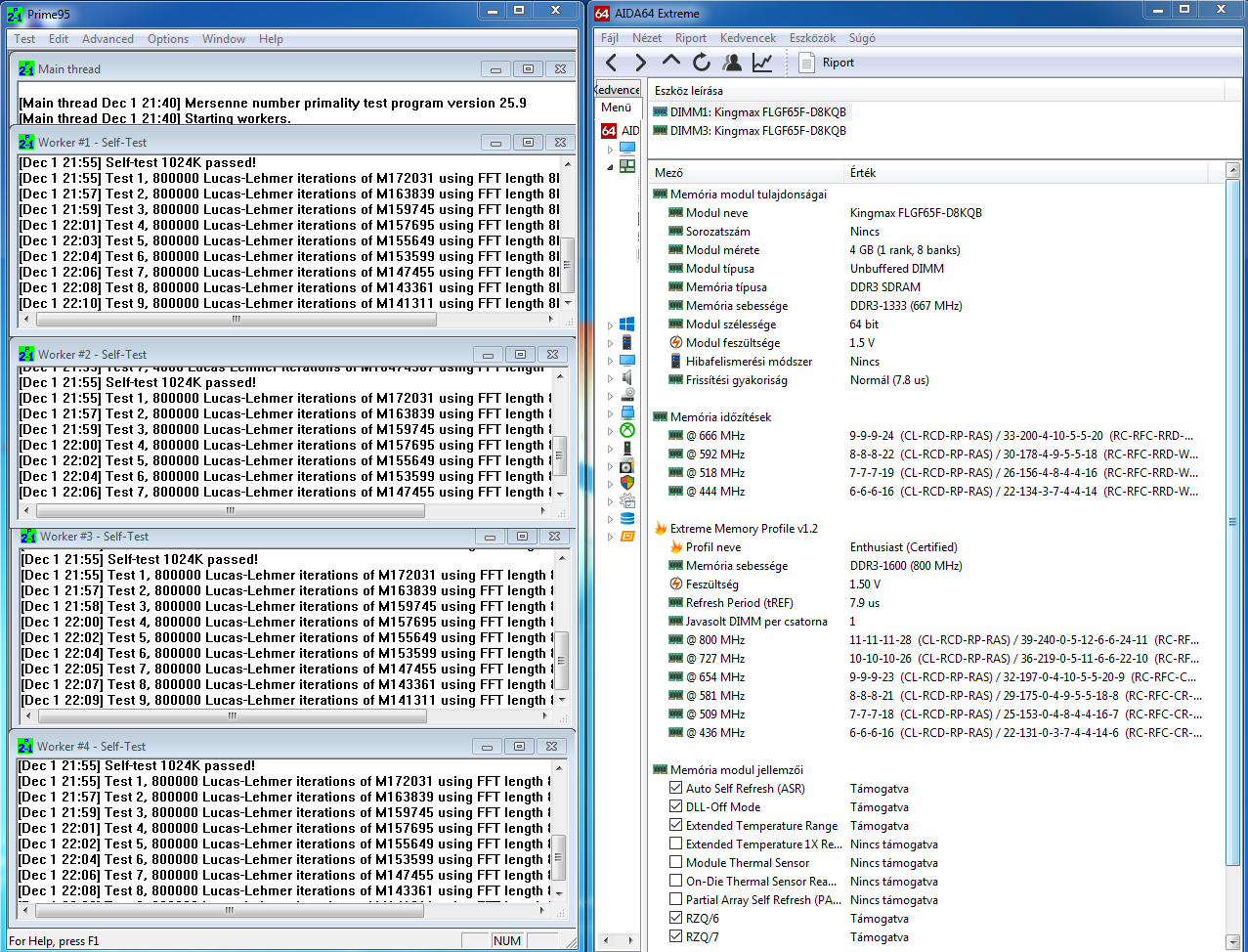The width and height of the screenshot is (1248, 952).
Task: Select the Storage drive tree icon
Action: (627, 395)
